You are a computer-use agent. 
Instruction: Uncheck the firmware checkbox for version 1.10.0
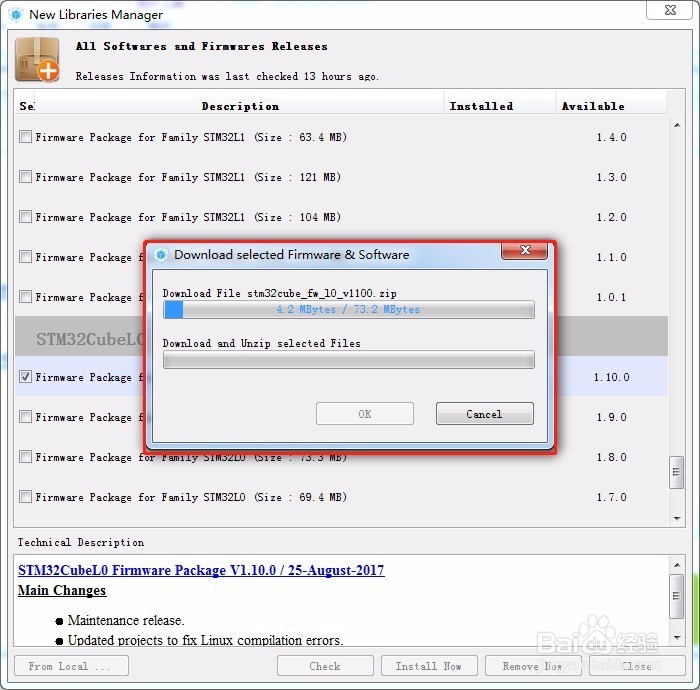(x=25, y=377)
